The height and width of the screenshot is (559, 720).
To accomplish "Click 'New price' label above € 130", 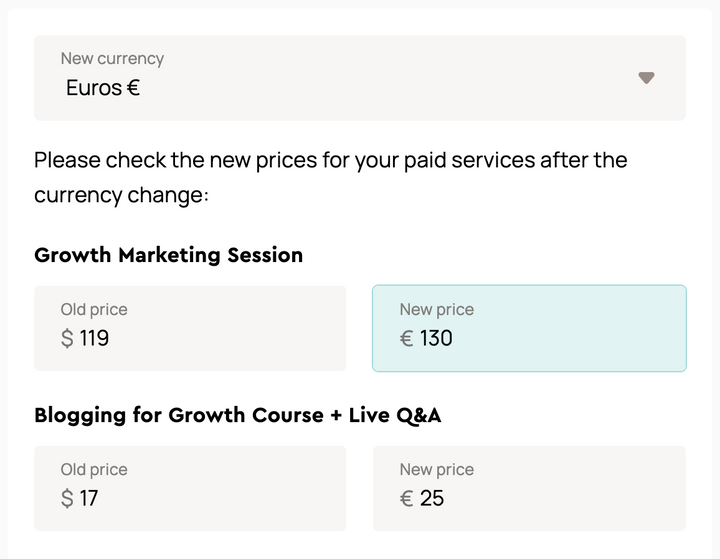I will [436, 310].
